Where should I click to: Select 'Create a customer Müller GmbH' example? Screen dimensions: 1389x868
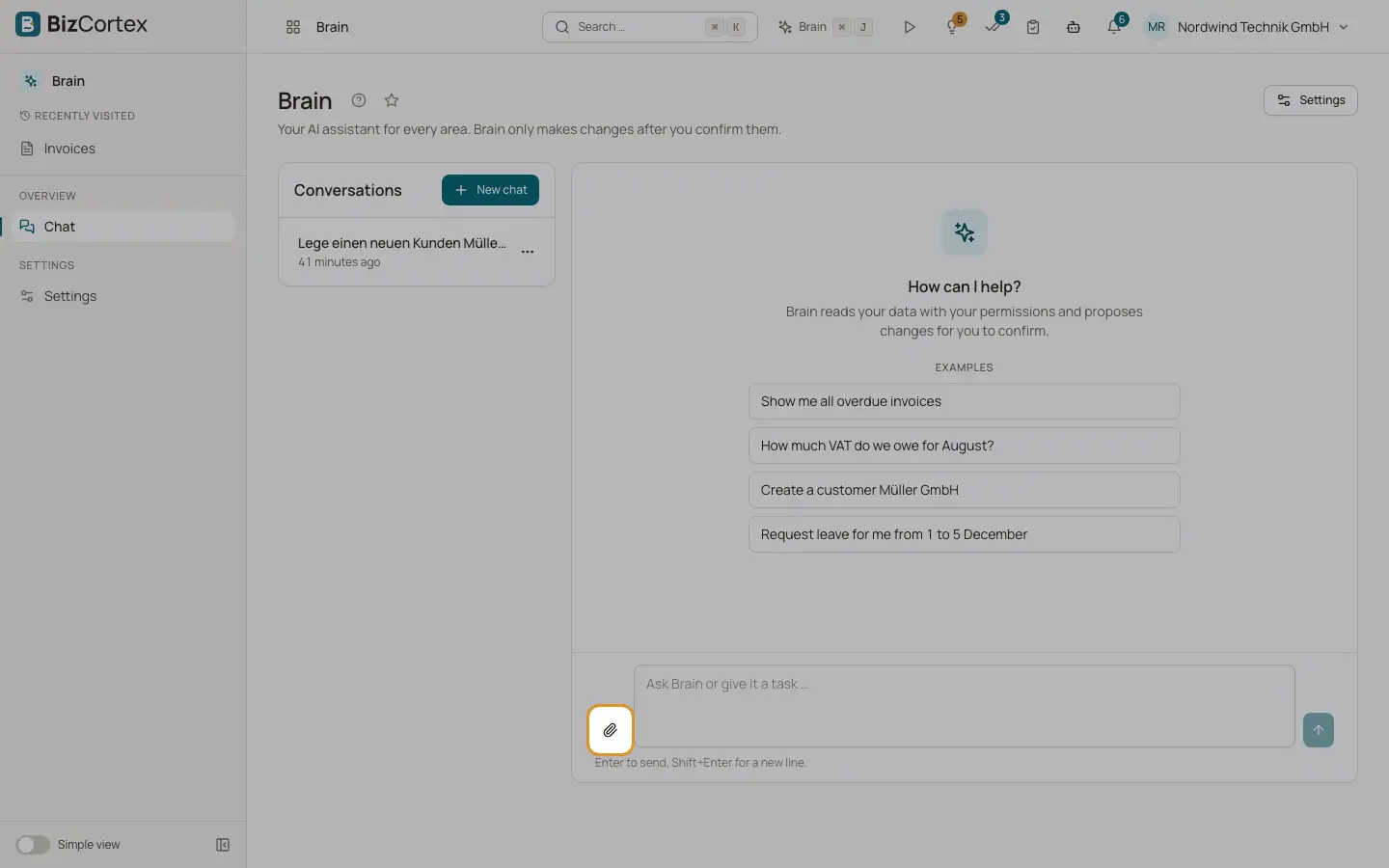click(x=965, y=490)
